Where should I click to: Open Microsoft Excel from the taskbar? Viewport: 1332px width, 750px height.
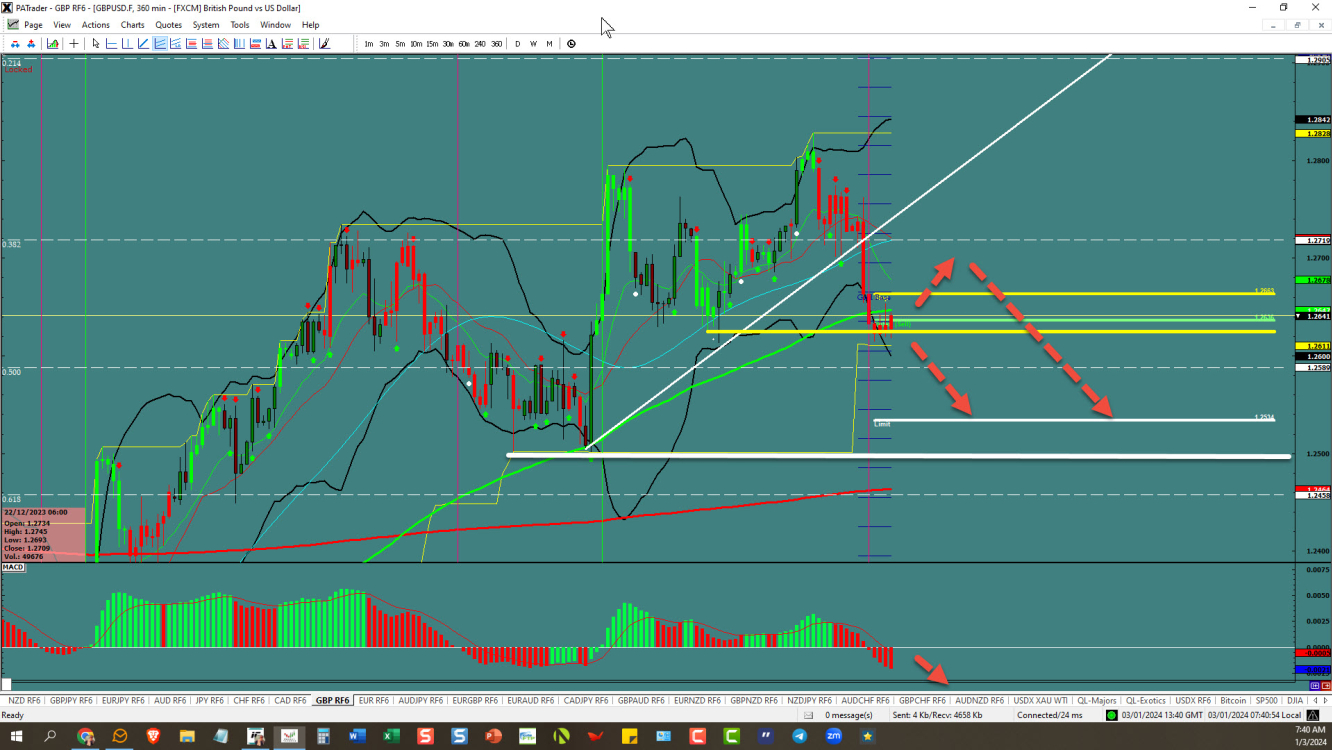pos(391,736)
